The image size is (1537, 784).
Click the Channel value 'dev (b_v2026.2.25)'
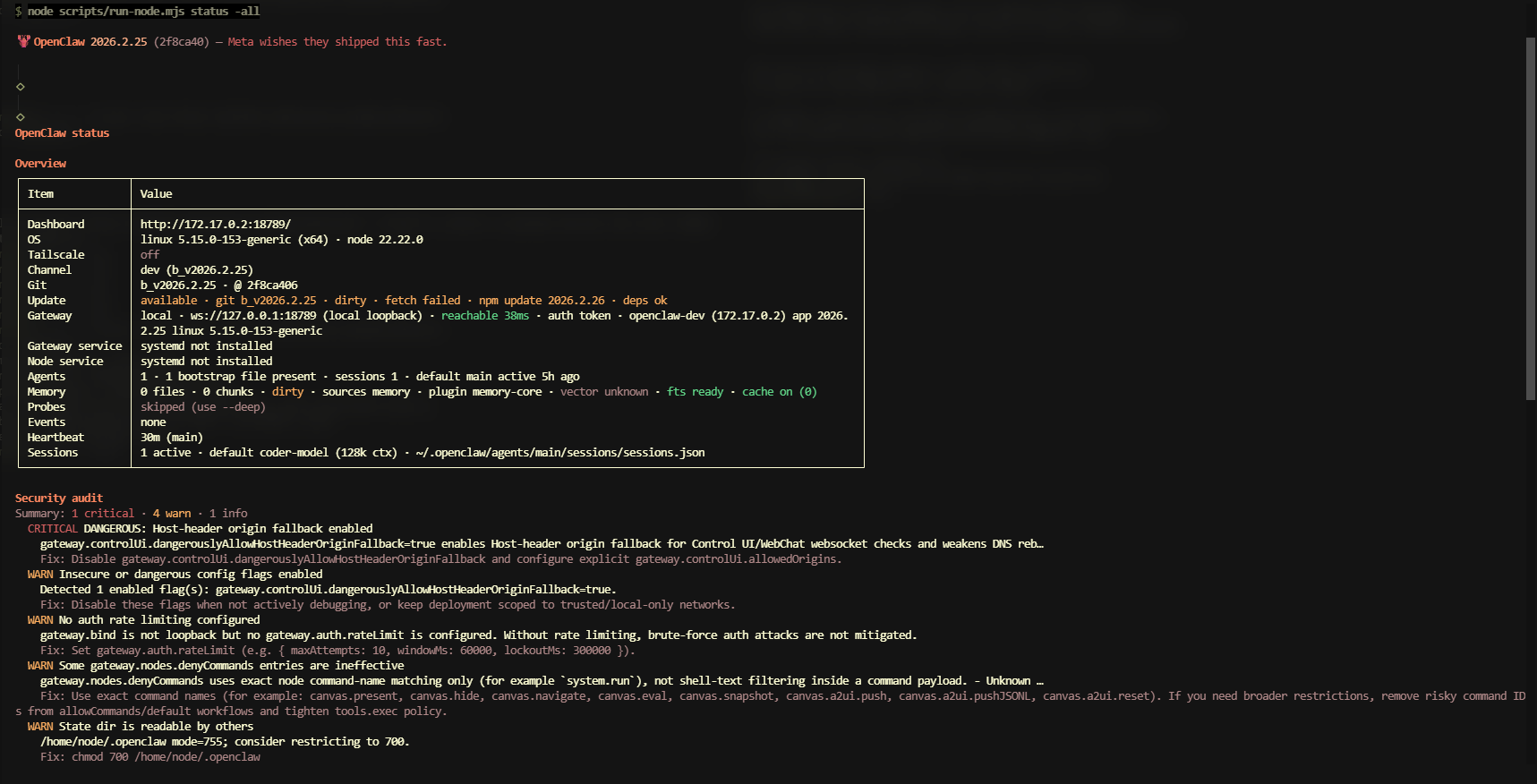click(x=197, y=270)
